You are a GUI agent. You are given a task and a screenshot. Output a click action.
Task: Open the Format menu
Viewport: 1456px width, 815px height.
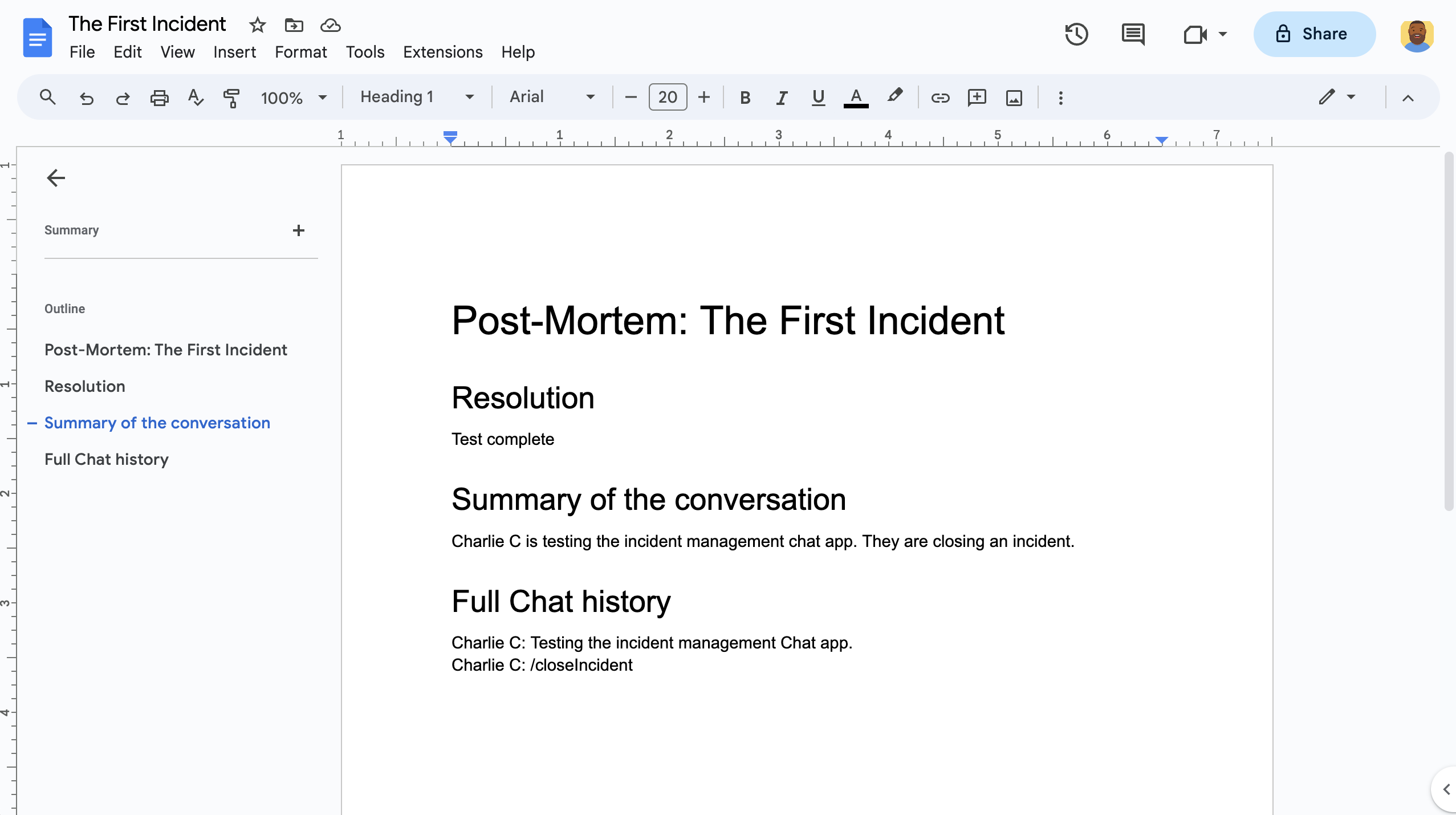tap(300, 52)
